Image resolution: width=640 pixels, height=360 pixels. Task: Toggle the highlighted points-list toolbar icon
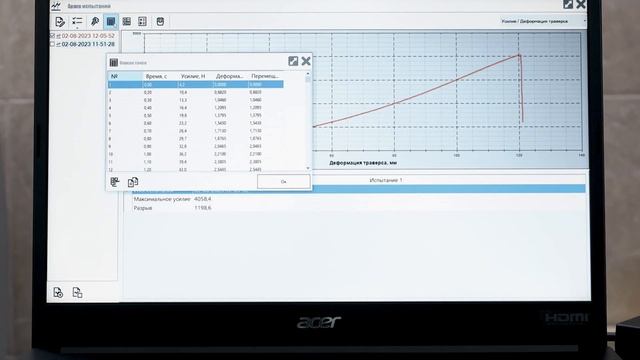[111, 22]
